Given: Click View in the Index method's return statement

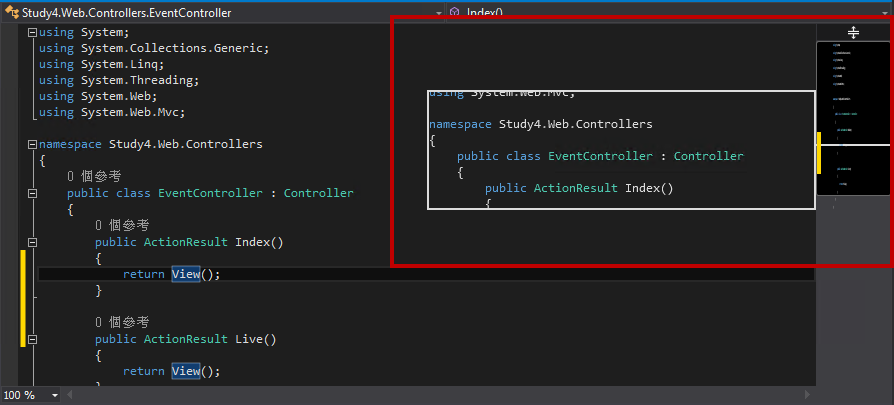Looking at the screenshot, I should pyautogui.click(x=186, y=274).
